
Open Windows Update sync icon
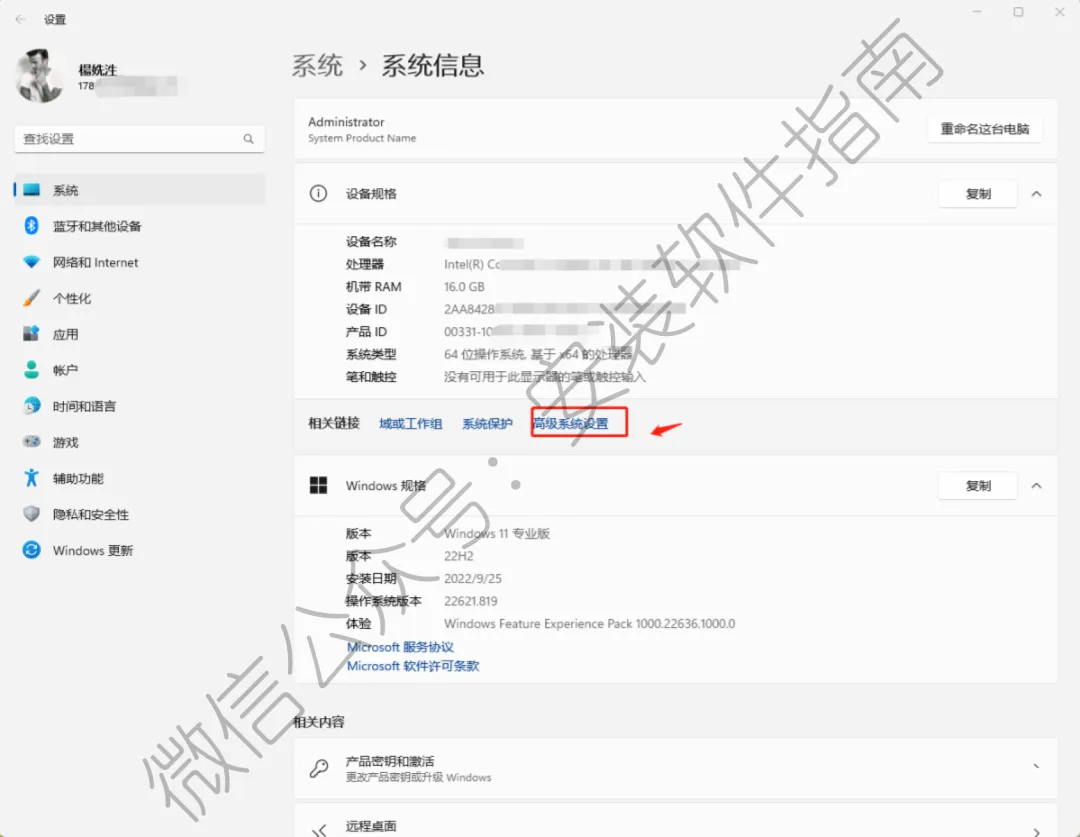tap(32, 550)
